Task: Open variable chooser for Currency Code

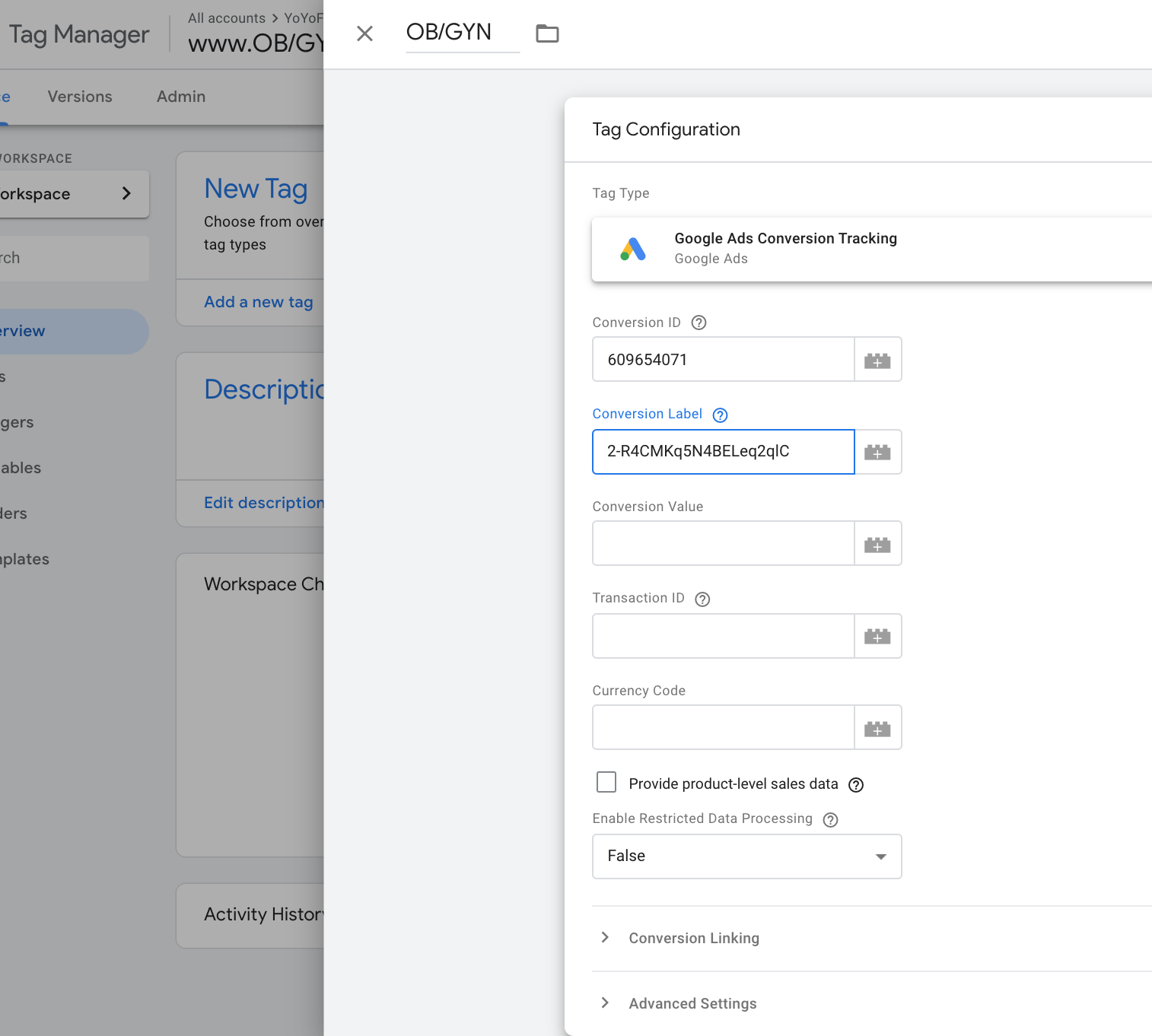Action: (877, 727)
